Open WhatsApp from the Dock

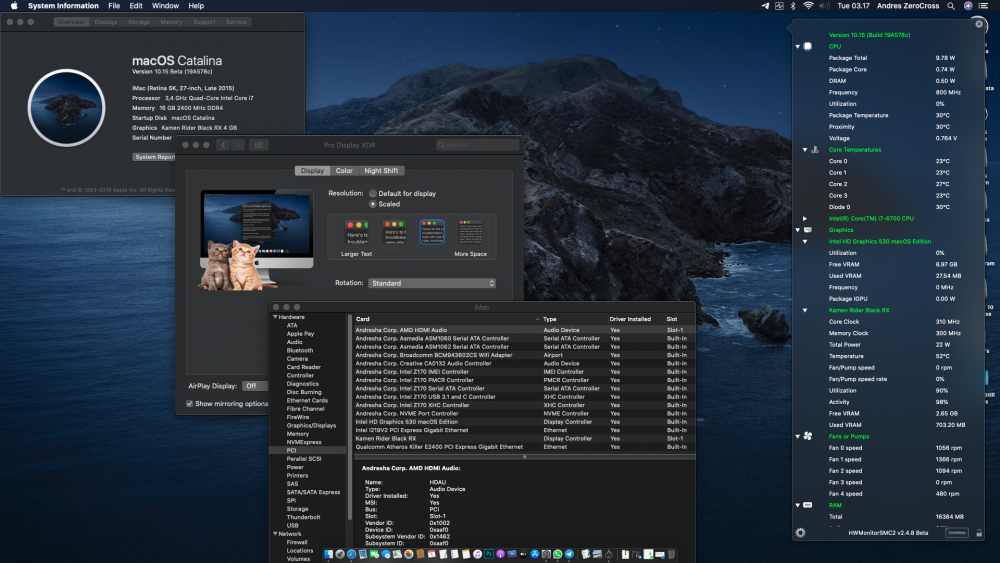click(558, 554)
